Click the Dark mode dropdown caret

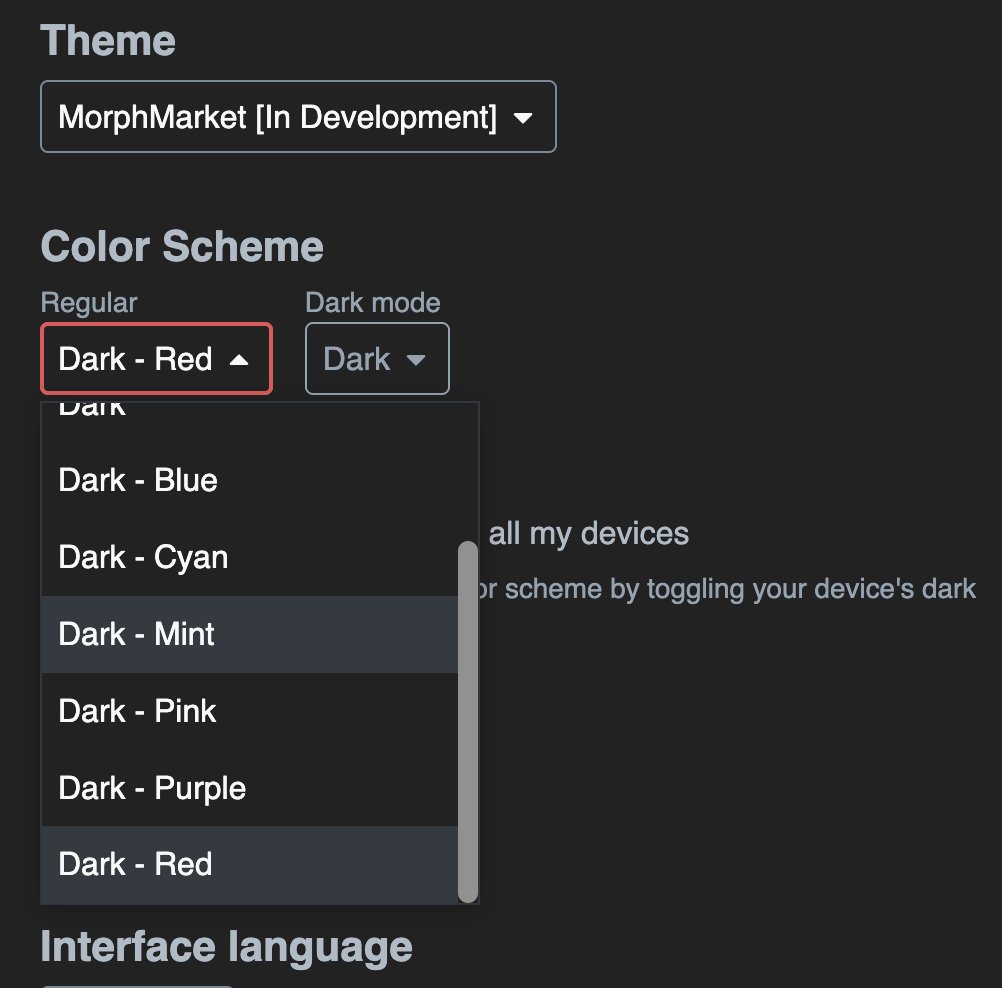pos(415,360)
